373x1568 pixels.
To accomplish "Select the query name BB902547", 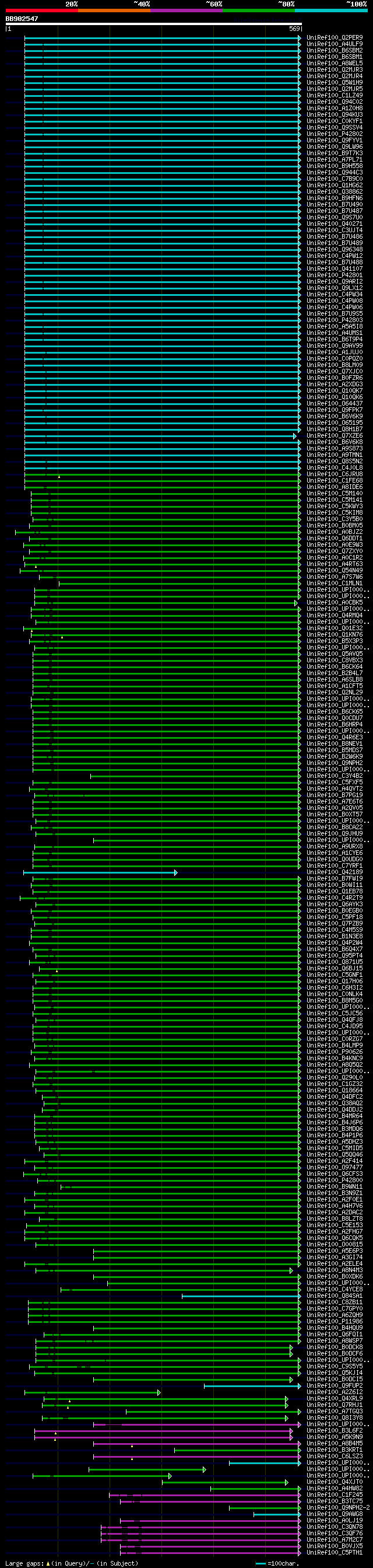I will click(x=22, y=19).
